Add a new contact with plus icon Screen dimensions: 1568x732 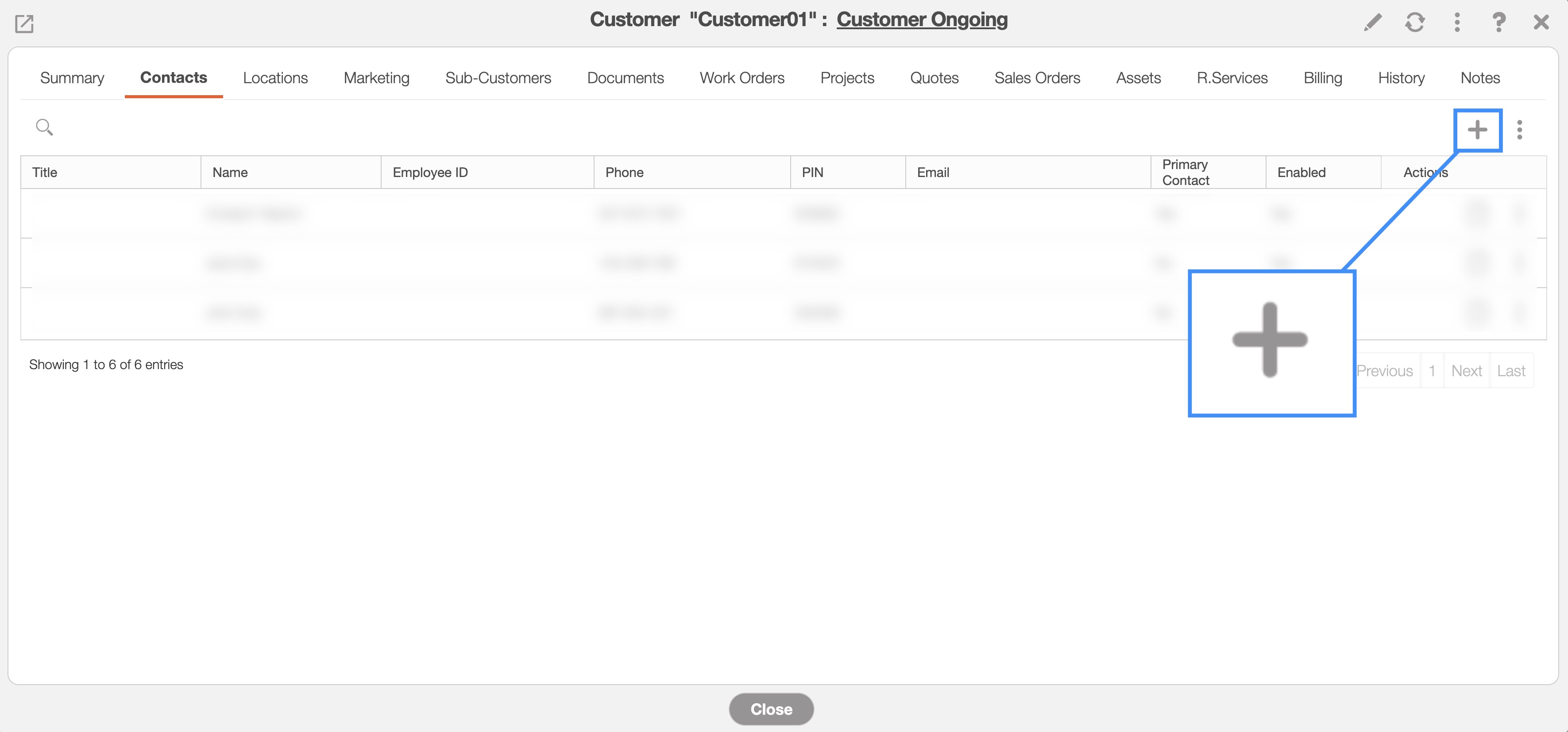point(1477,130)
